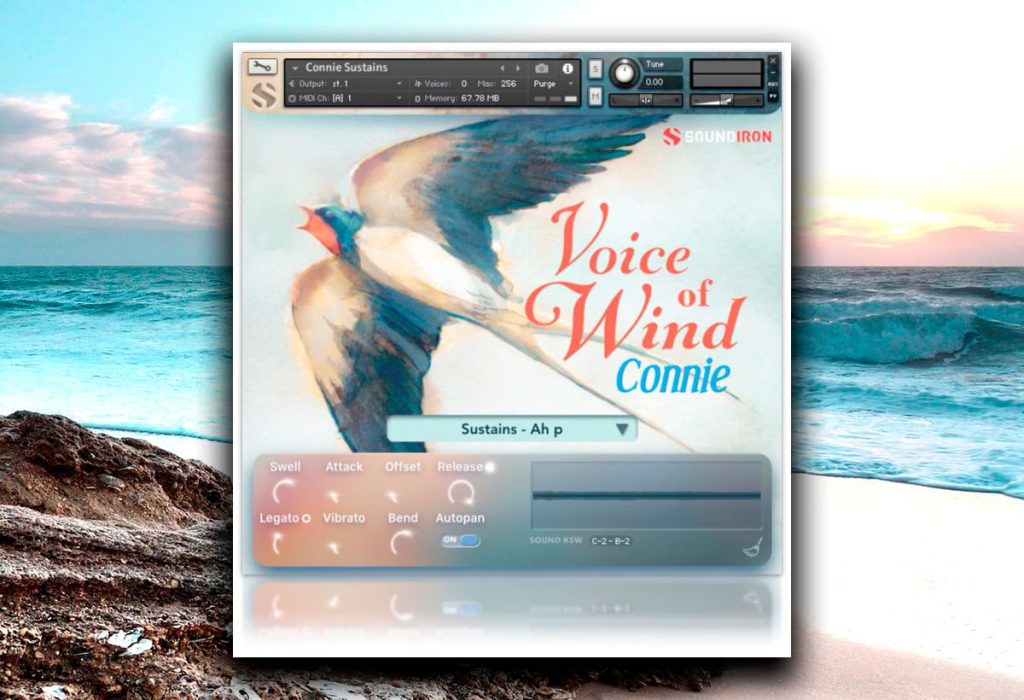Screen dimensions: 1024x700
Task: Expand the Purge dropdown menu
Action: (x=552, y=84)
